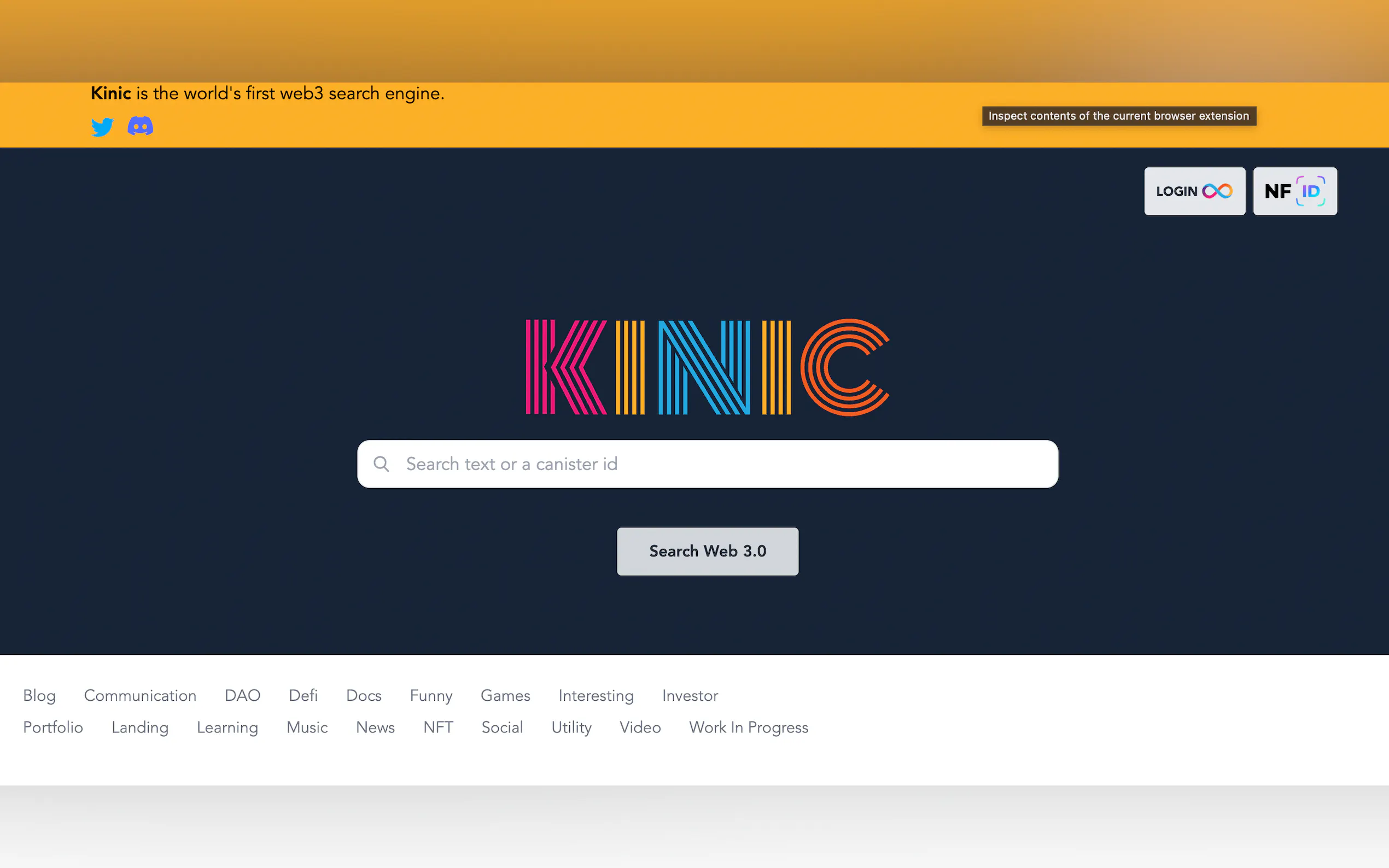The height and width of the screenshot is (868, 1389).
Task: Browse the Music category
Action: [x=307, y=728]
